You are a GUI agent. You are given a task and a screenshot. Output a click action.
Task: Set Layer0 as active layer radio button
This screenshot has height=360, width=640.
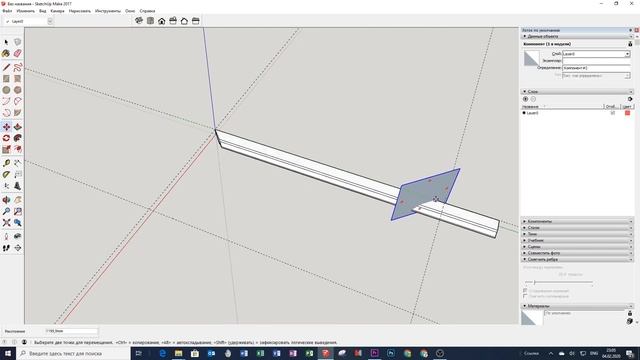point(524,113)
